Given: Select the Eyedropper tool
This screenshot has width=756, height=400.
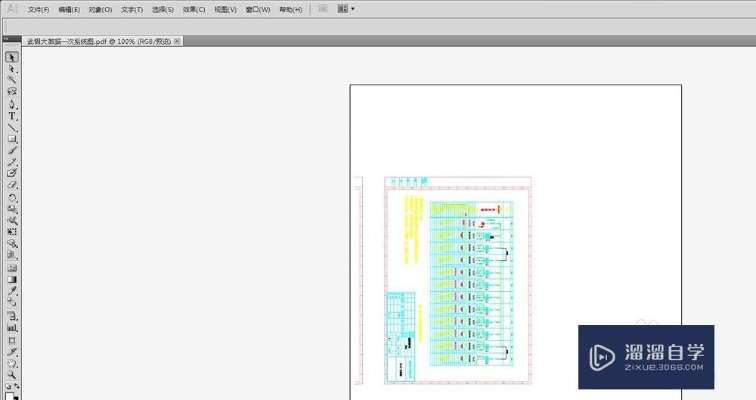Looking at the screenshot, I should 12,291.
